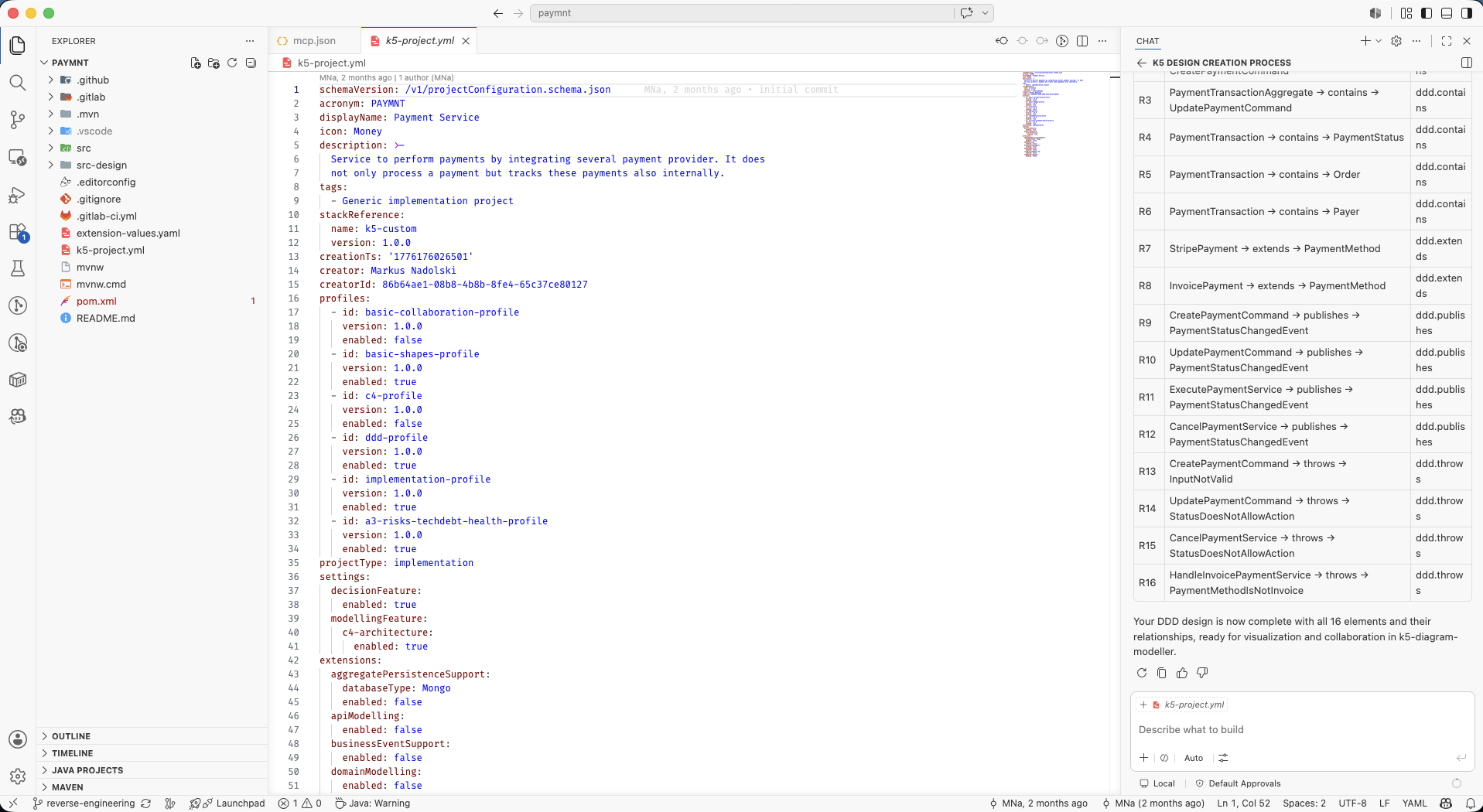Expand the JAVA PROJECTS section
Image resolution: width=1483 pixels, height=812 pixels.
[x=87, y=770]
